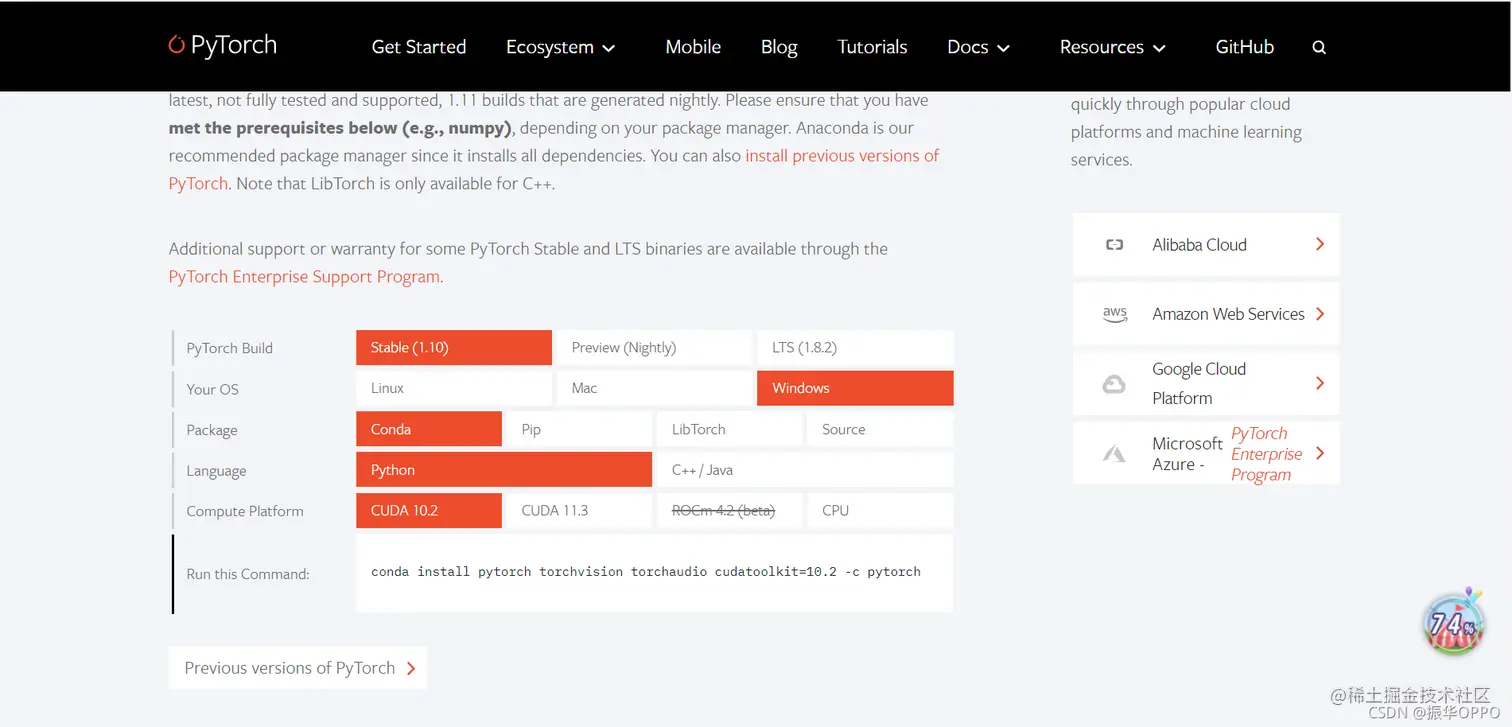Click the AWS logo icon

click(1115, 314)
